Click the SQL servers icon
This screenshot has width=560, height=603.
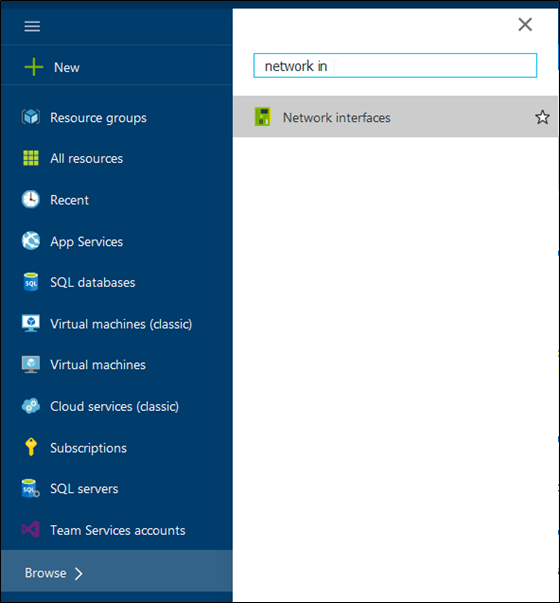[31, 488]
